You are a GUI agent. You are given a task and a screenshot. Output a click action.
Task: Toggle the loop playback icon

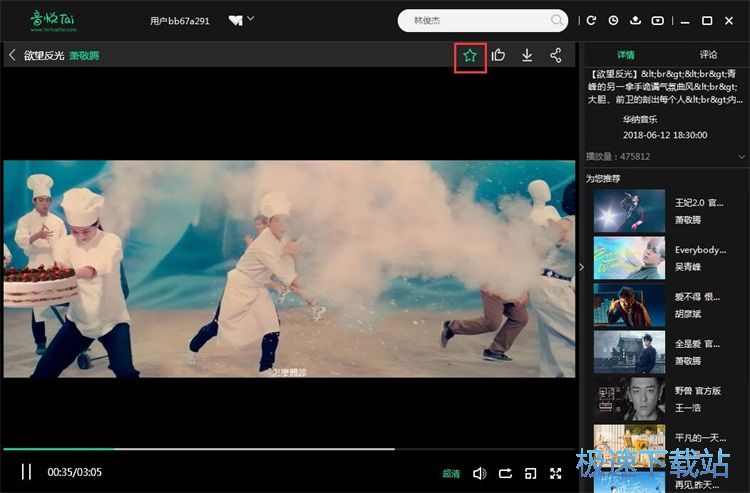[x=505, y=473]
